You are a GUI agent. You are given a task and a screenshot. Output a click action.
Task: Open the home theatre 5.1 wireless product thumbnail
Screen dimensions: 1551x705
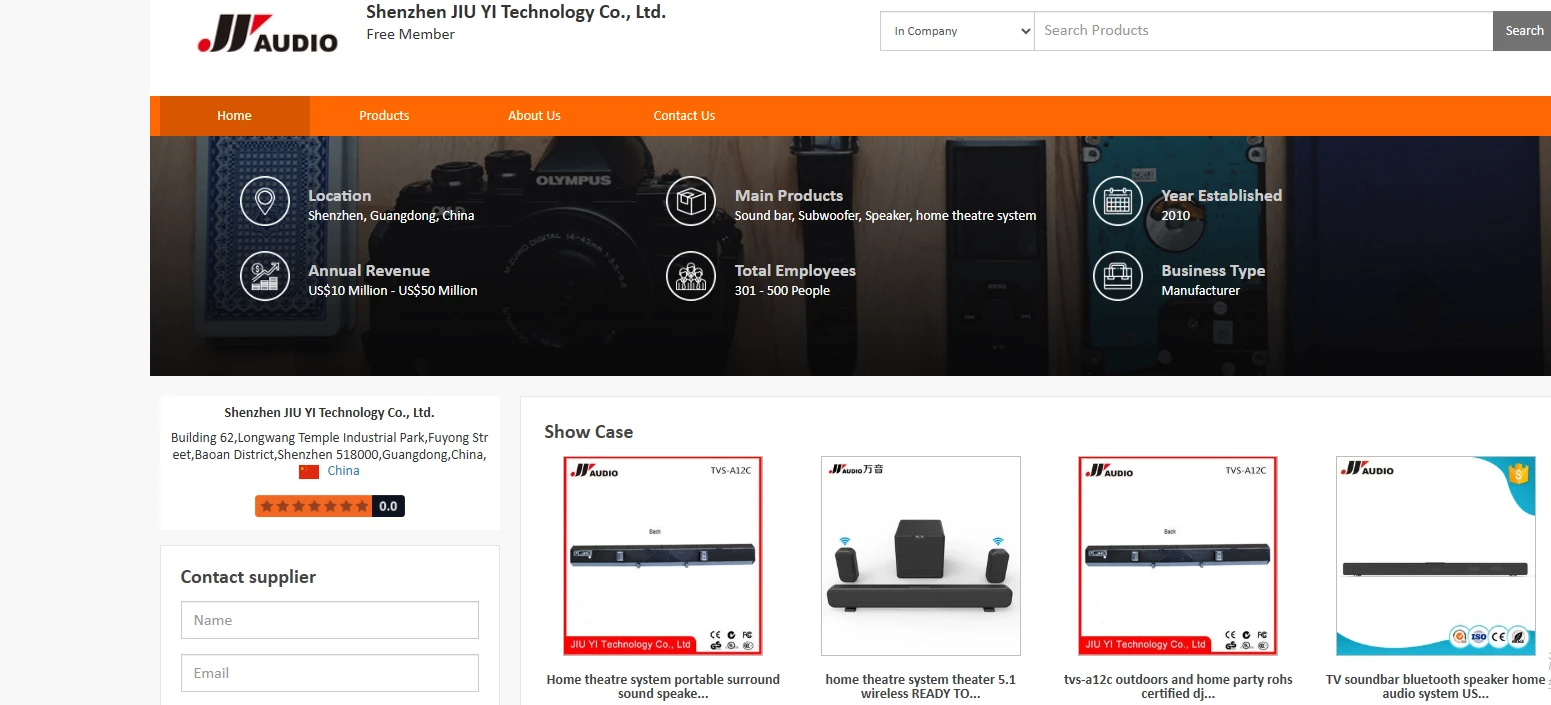(921, 556)
